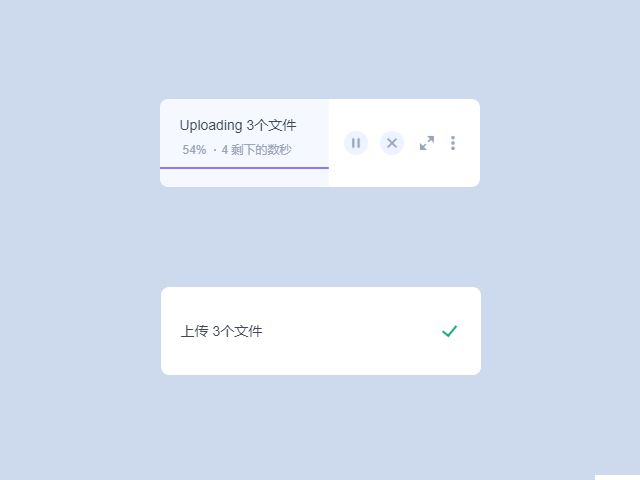The height and width of the screenshot is (480, 640).
Task: Cancel the upload with the X button
Action: (392, 143)
